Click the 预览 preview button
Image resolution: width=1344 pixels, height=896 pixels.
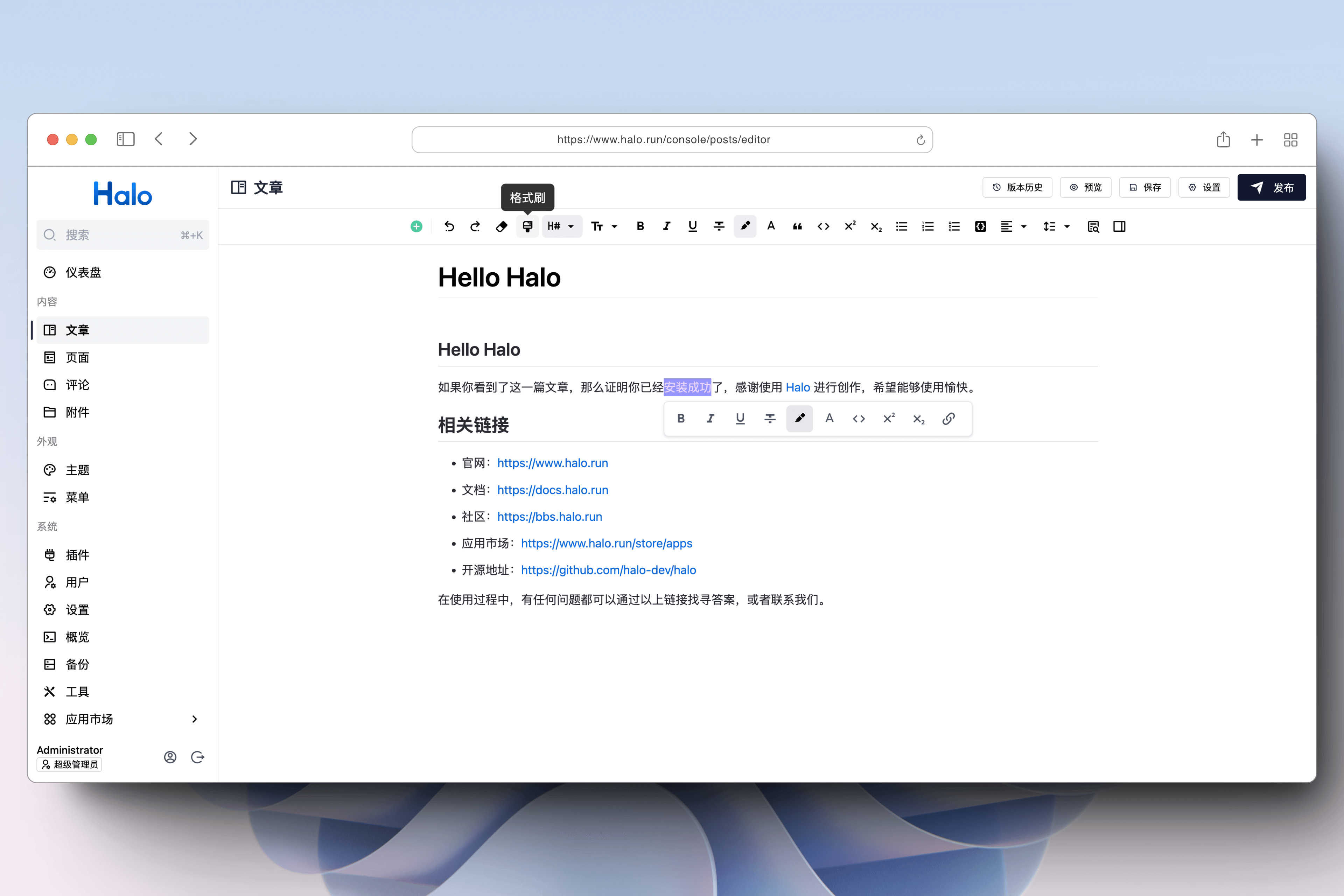click(1085, 188)
